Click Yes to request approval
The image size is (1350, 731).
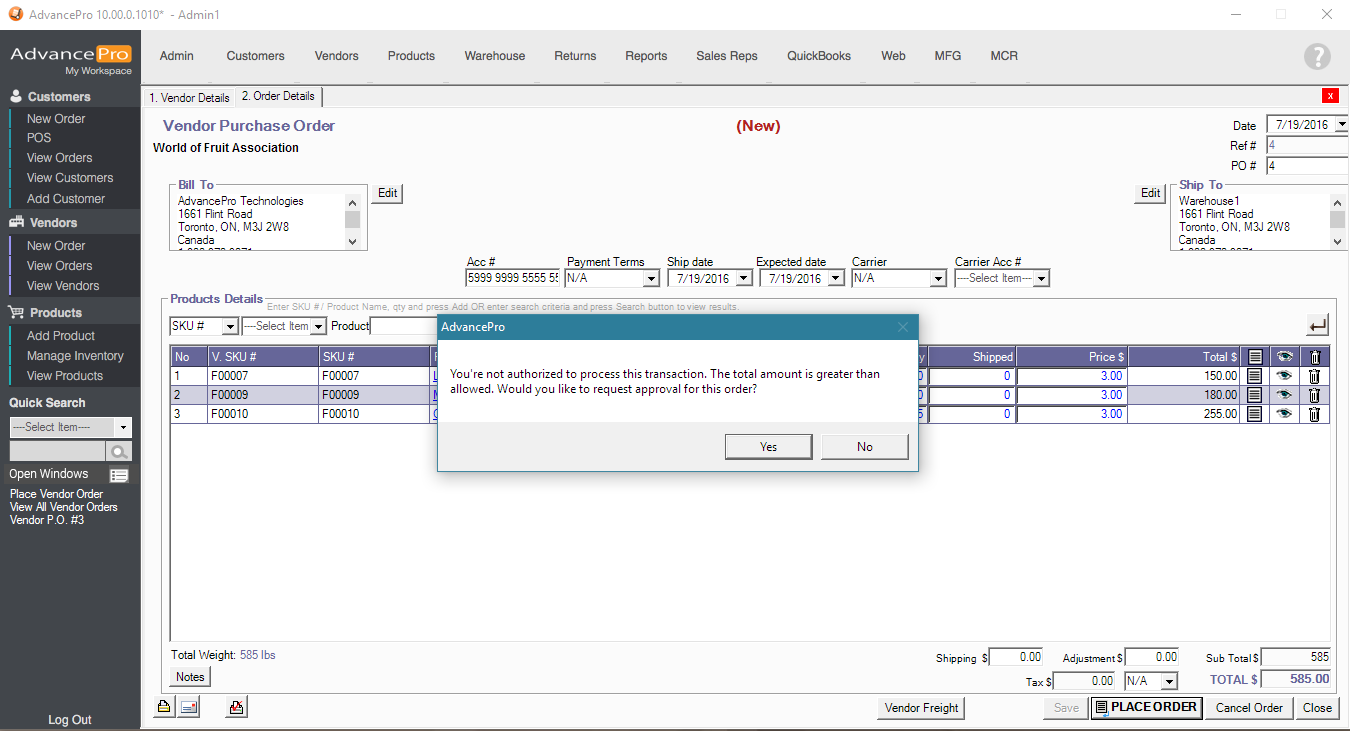[x=768, y=447]
